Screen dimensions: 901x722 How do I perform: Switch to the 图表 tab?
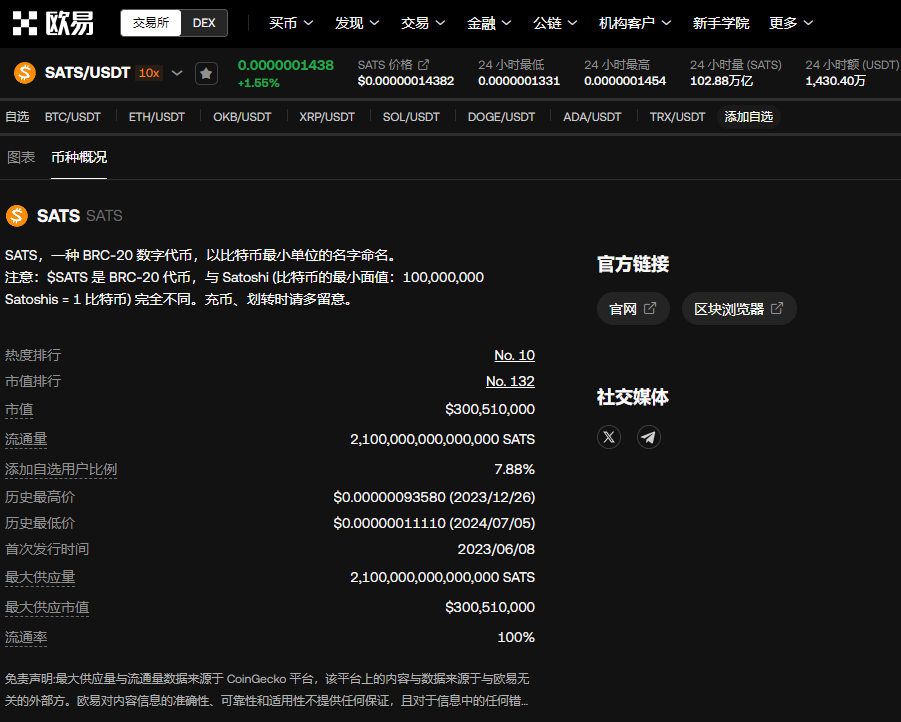[x=21, y=157]
